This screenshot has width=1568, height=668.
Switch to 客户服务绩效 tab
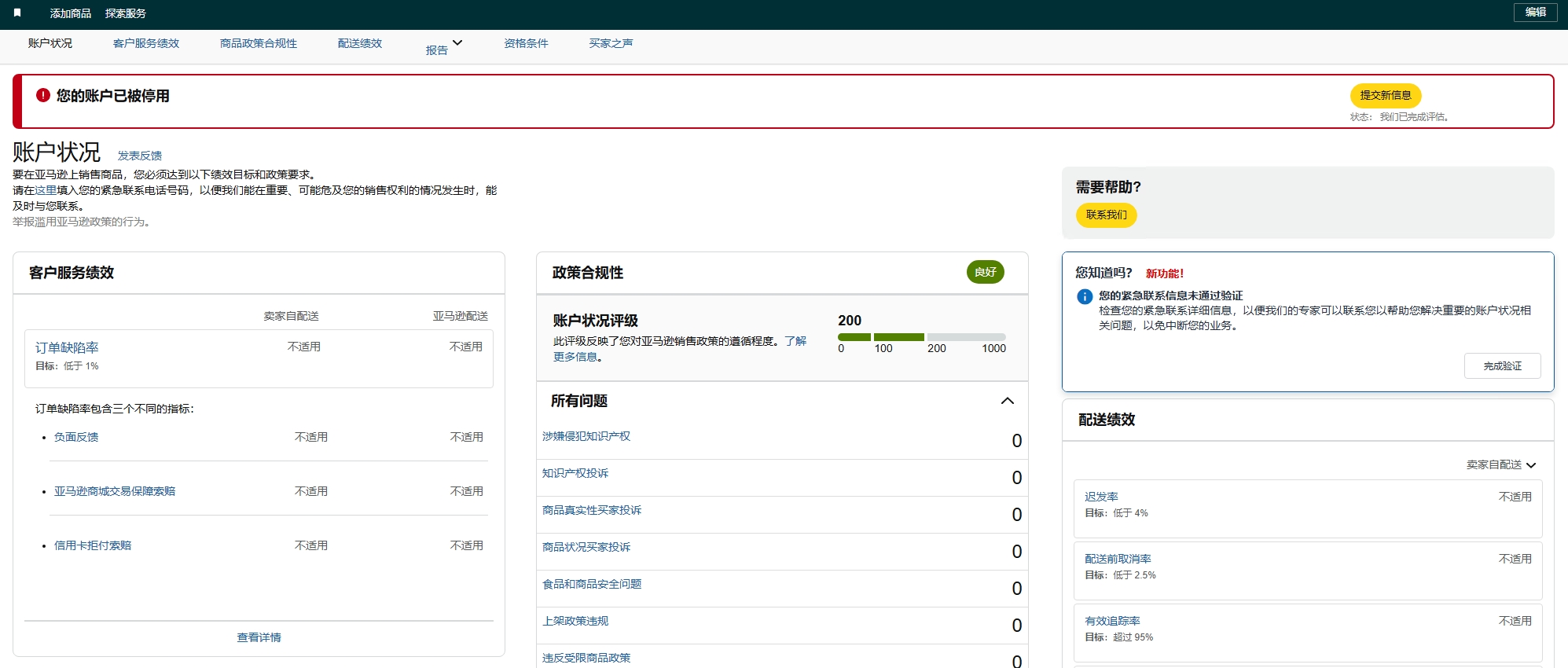(146, 43)
